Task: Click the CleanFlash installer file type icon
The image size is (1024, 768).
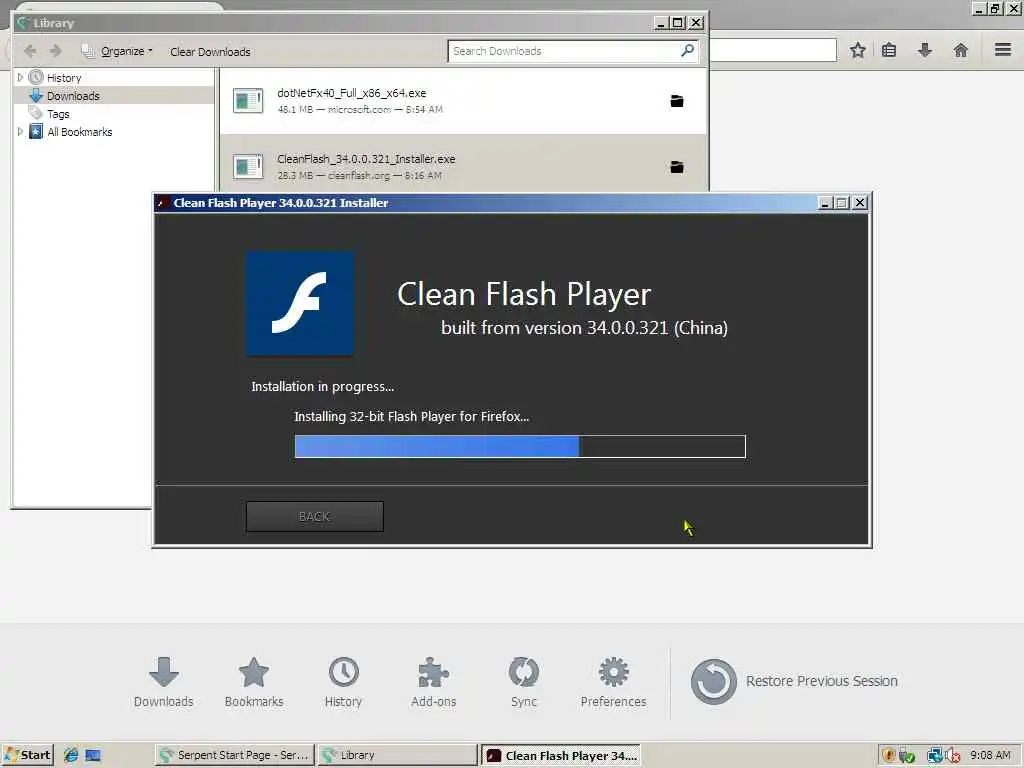Action: click(x=248, y=167)
